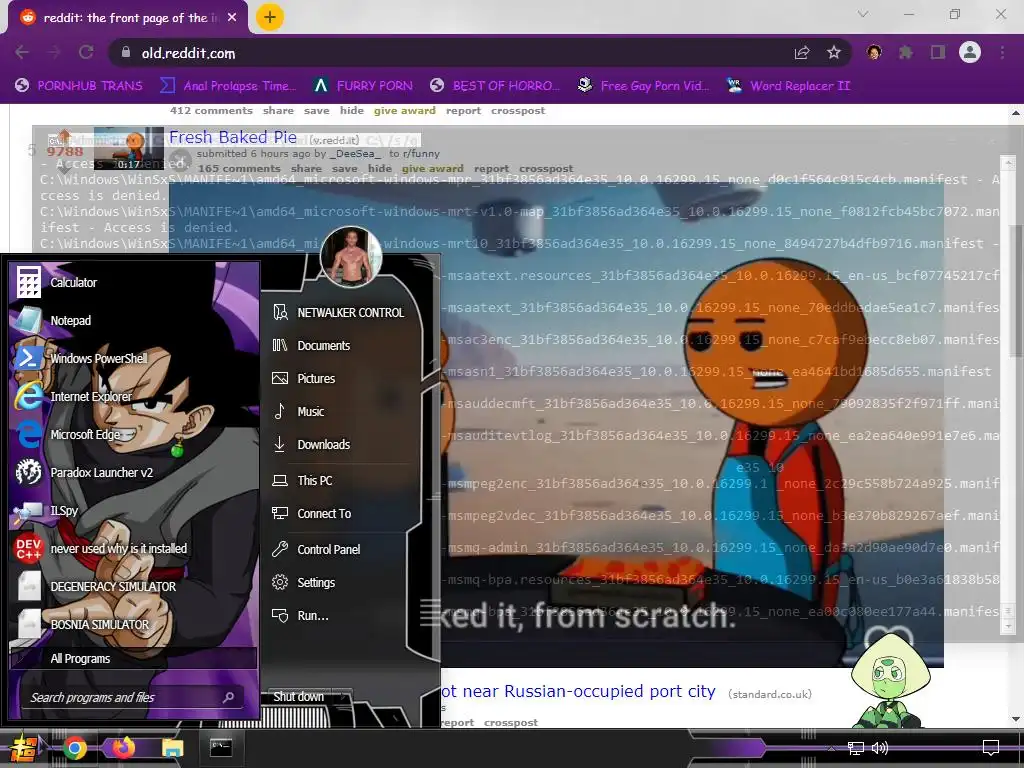Viewport: 1024px width, 768px height.
Task: Click the _DeeSea_ author link
Action: (356, 153)
